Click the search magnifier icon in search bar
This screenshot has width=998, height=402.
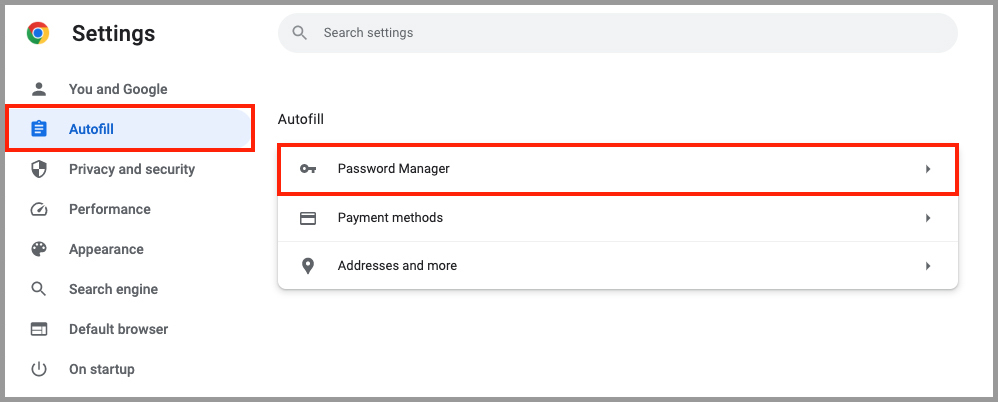coord(300,32)
